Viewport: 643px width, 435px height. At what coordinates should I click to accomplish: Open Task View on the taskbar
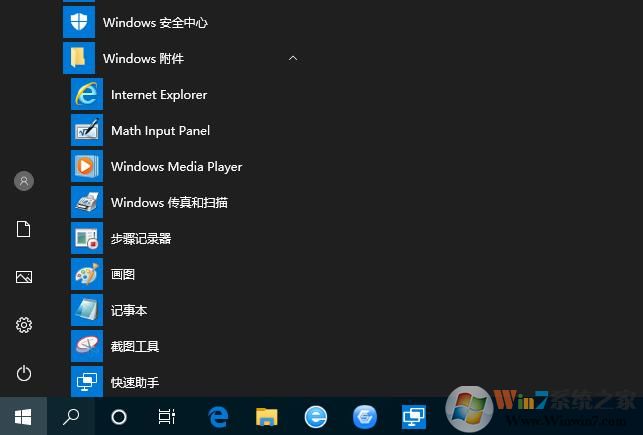[167, 417]
